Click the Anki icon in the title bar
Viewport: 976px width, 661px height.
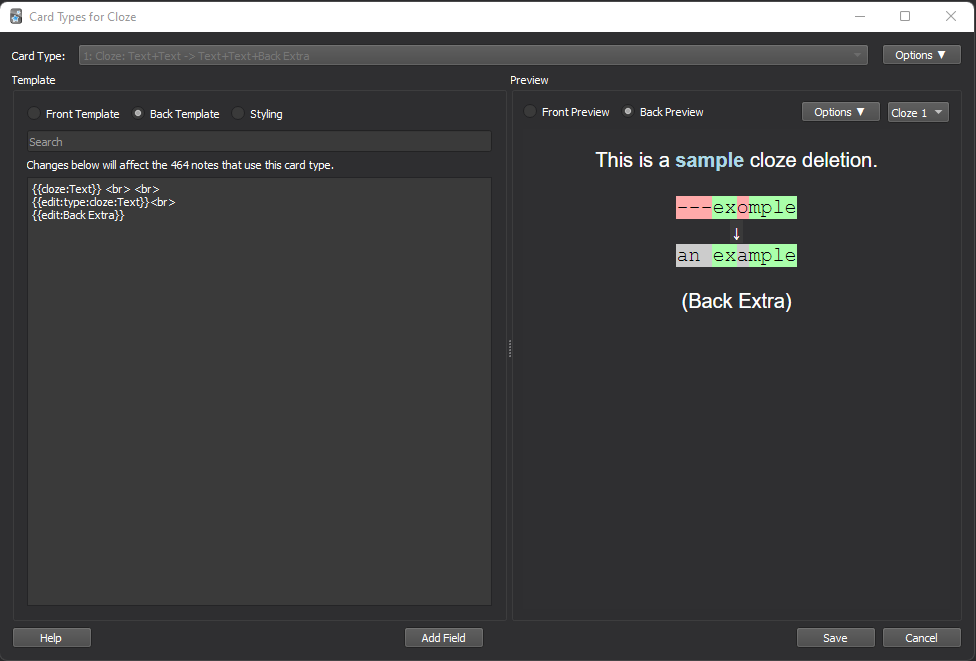pos(16,16)
